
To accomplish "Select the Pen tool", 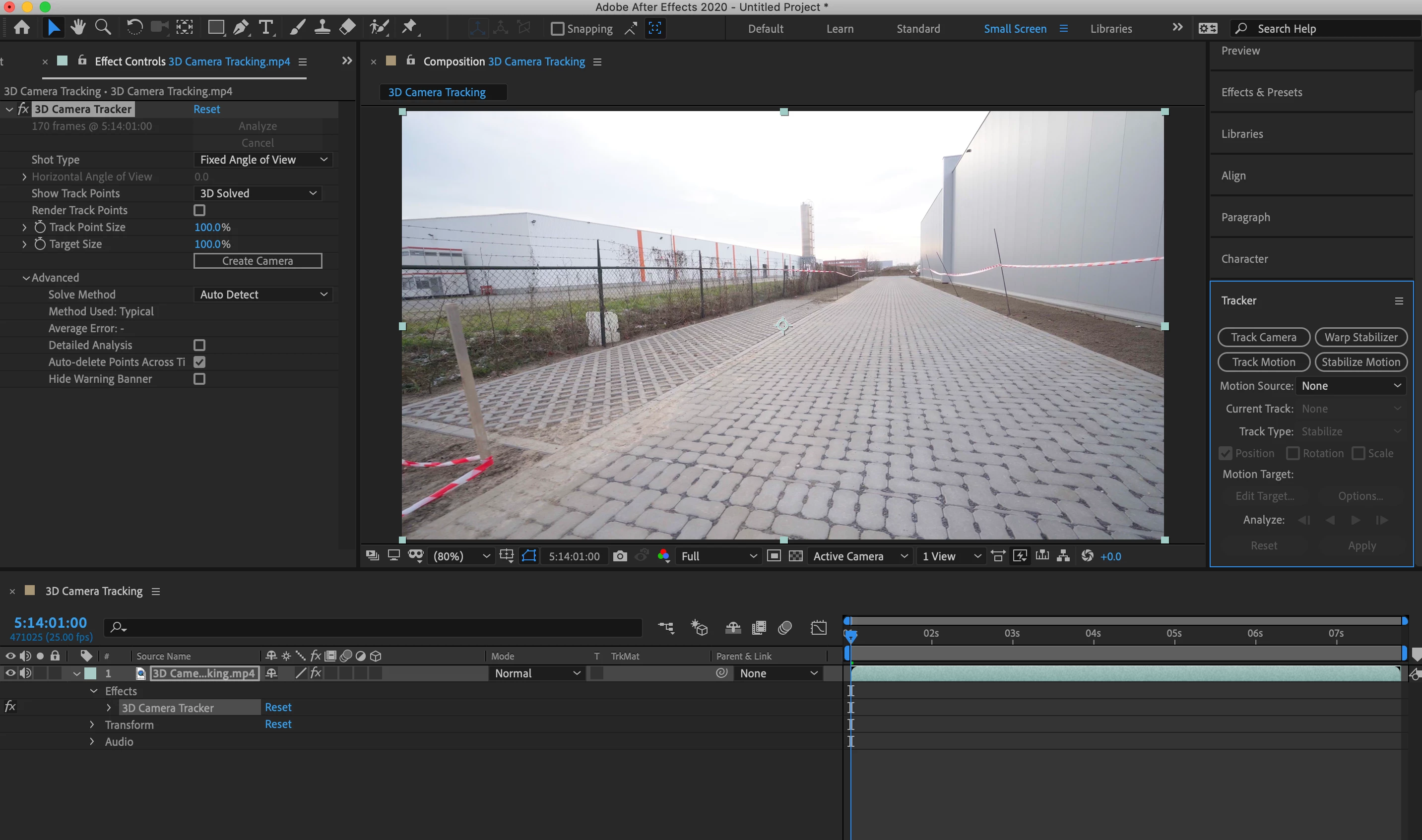I will [241, 27].
